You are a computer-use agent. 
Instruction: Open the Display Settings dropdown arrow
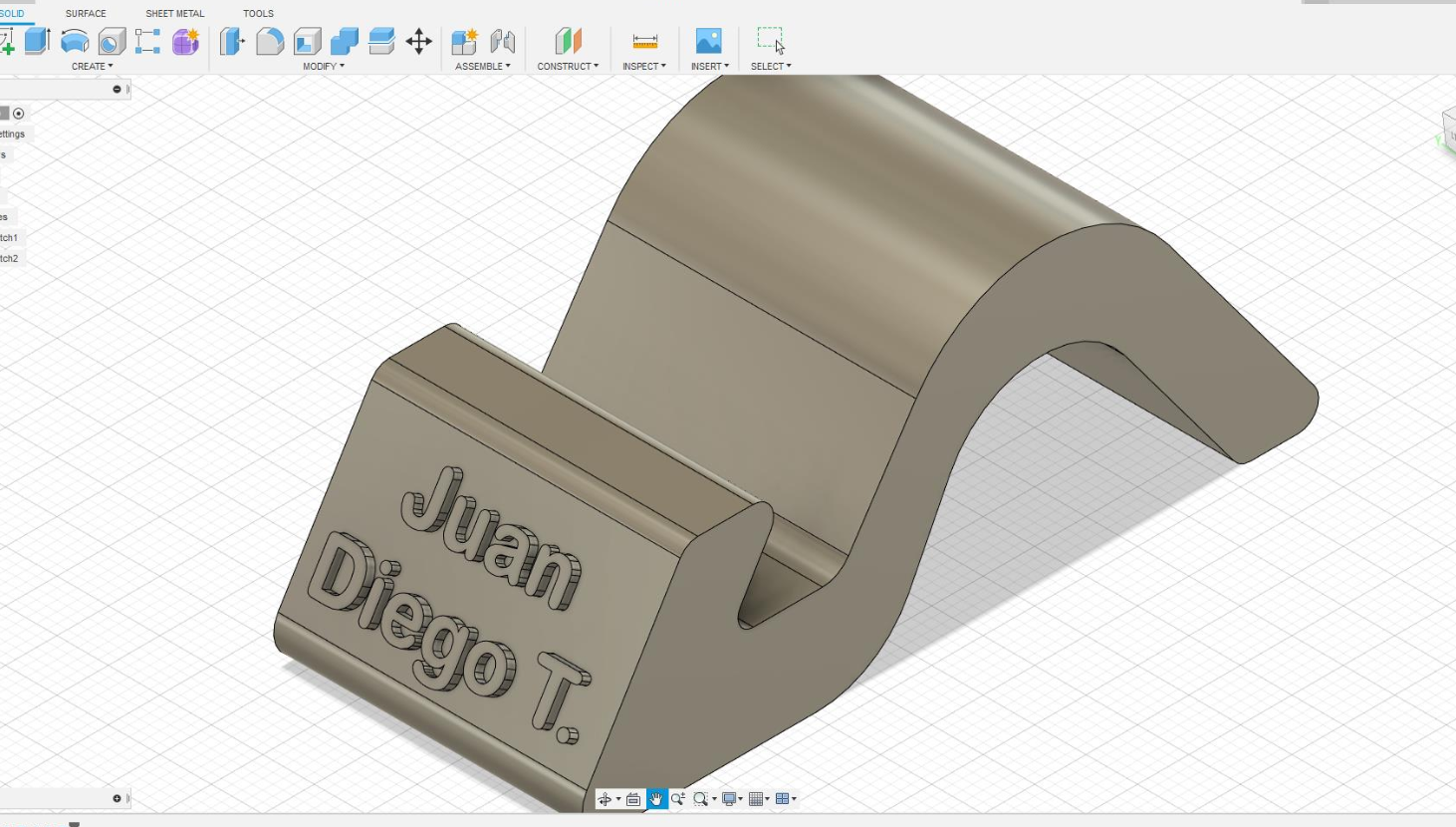741,799
